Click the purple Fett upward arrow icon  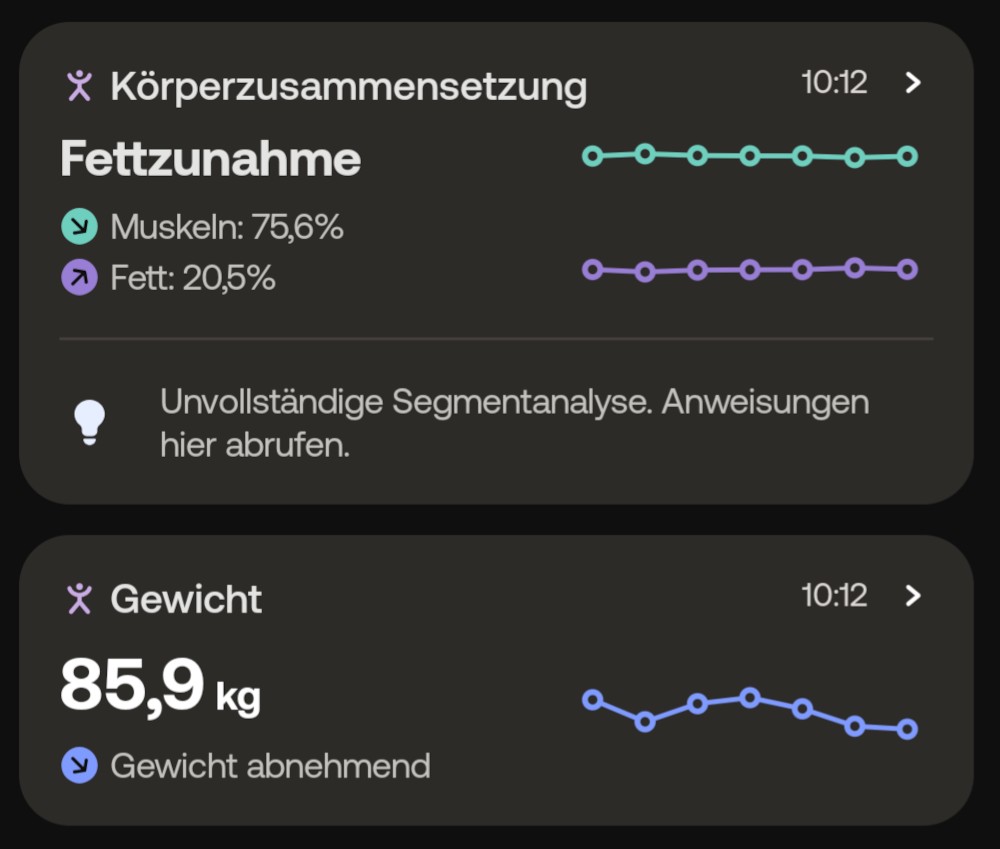coord(79,277)
